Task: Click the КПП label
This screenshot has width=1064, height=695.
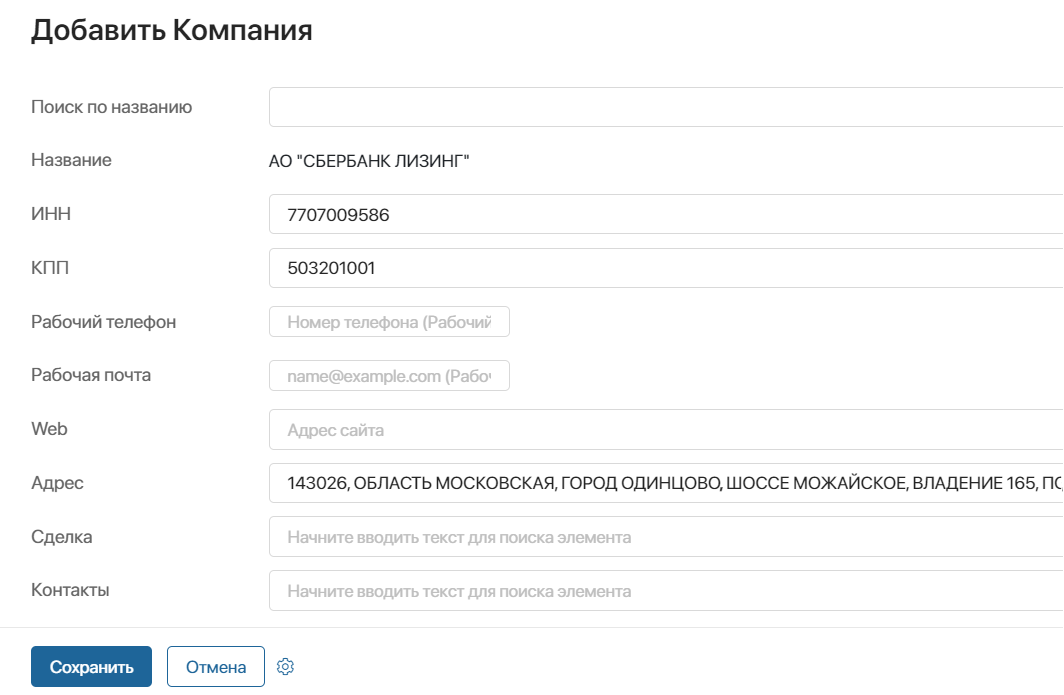Action: [50, 267]
